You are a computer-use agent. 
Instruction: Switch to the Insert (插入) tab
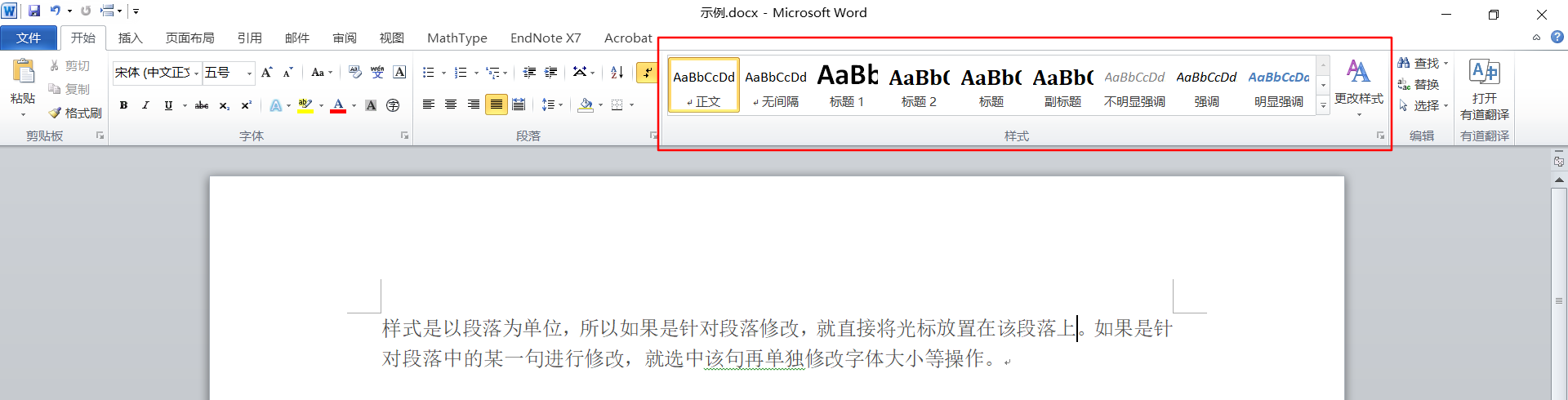pyautogui.click(x=130, y=38)
